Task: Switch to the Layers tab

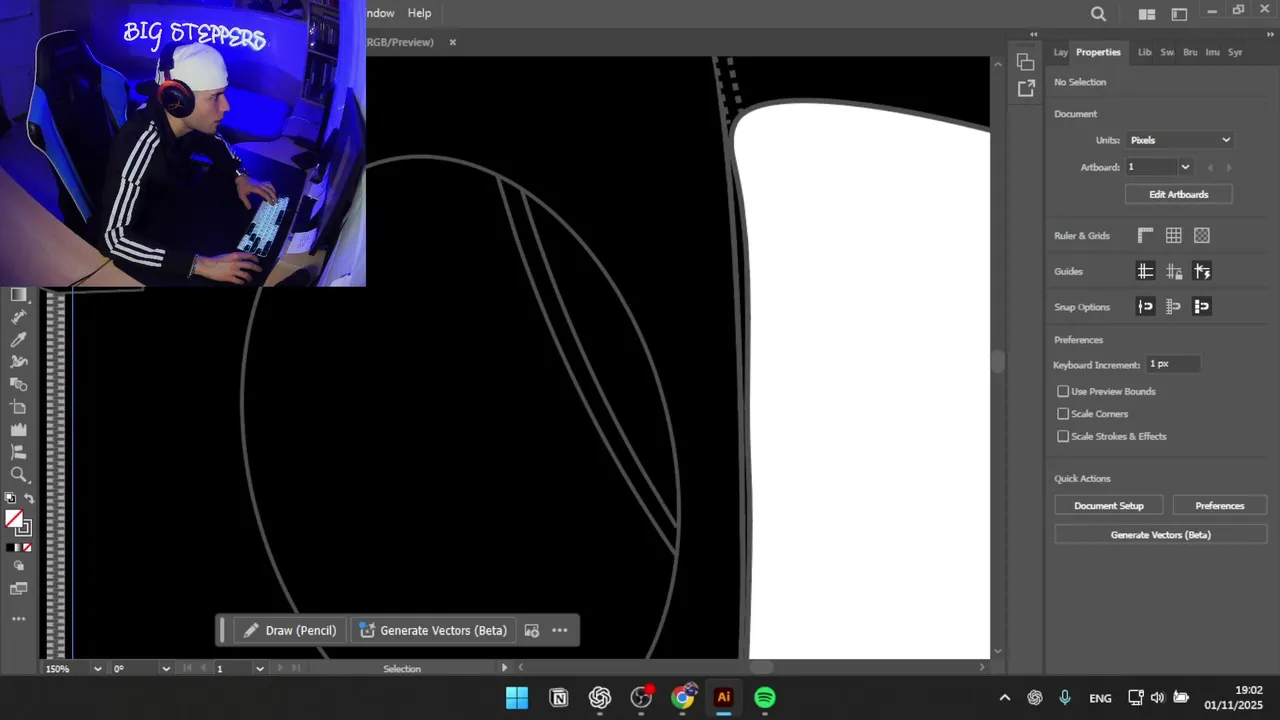Action: point(1060,52)
